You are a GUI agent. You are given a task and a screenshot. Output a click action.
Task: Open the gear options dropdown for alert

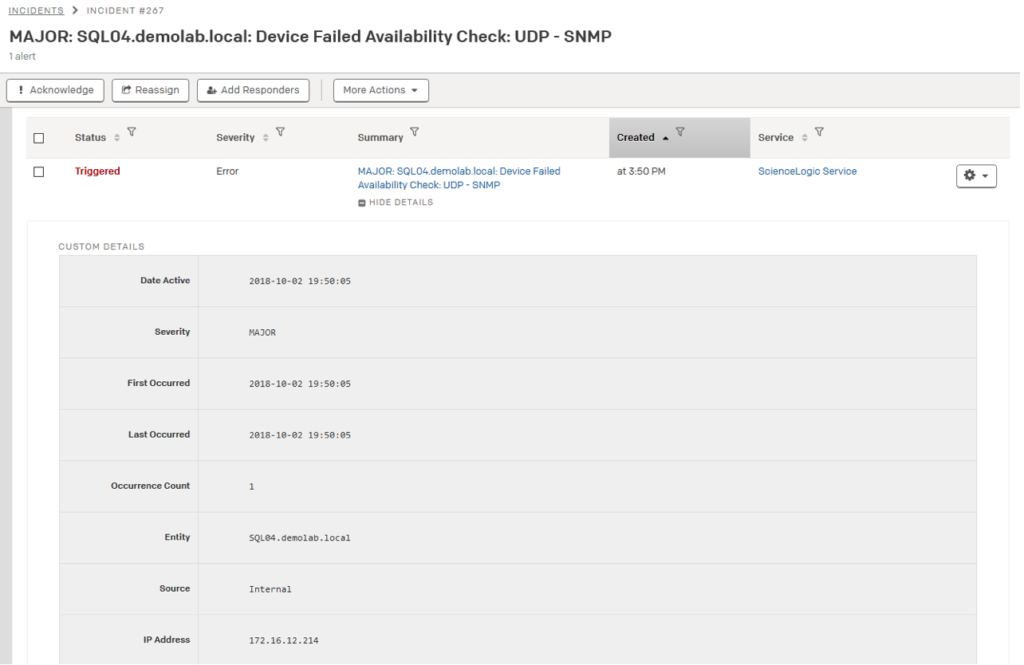[x=975, y=176]
